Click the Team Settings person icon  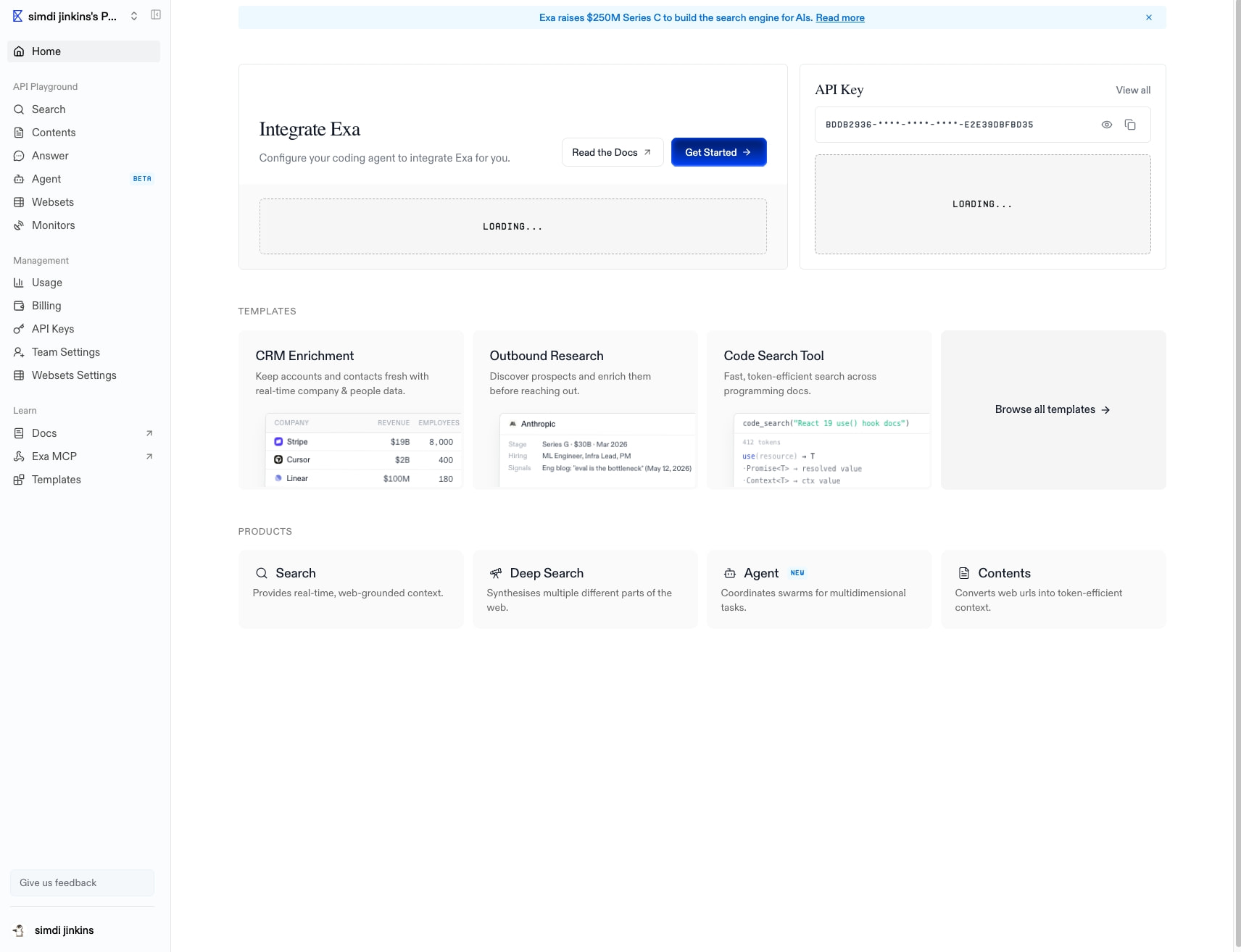tap(19, 352)
